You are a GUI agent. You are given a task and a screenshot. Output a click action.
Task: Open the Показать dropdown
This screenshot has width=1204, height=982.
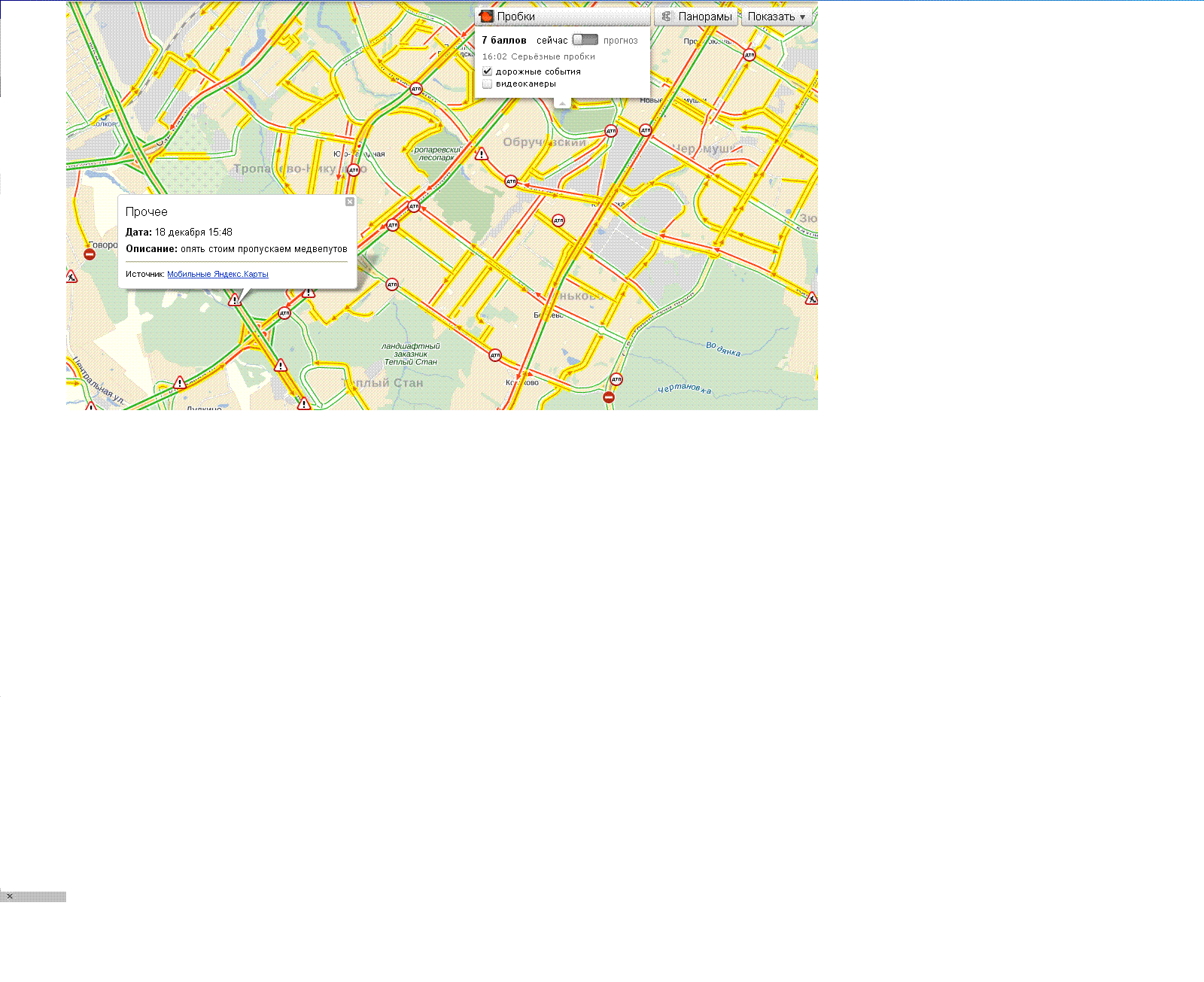(777, 17)
